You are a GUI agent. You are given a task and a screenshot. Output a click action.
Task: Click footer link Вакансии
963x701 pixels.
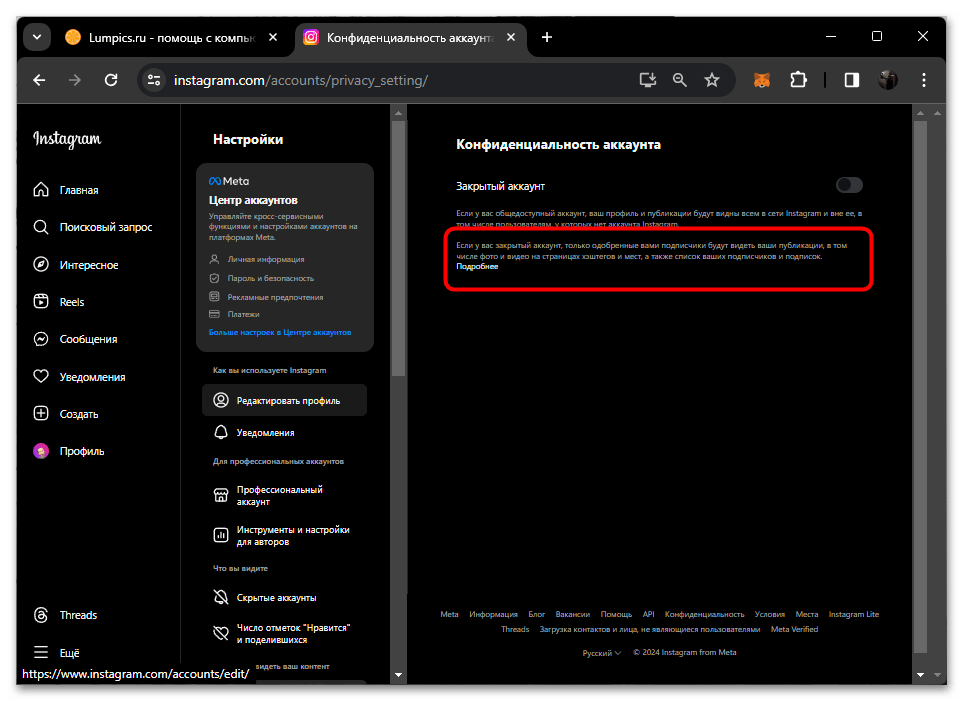tap(572, 614)
